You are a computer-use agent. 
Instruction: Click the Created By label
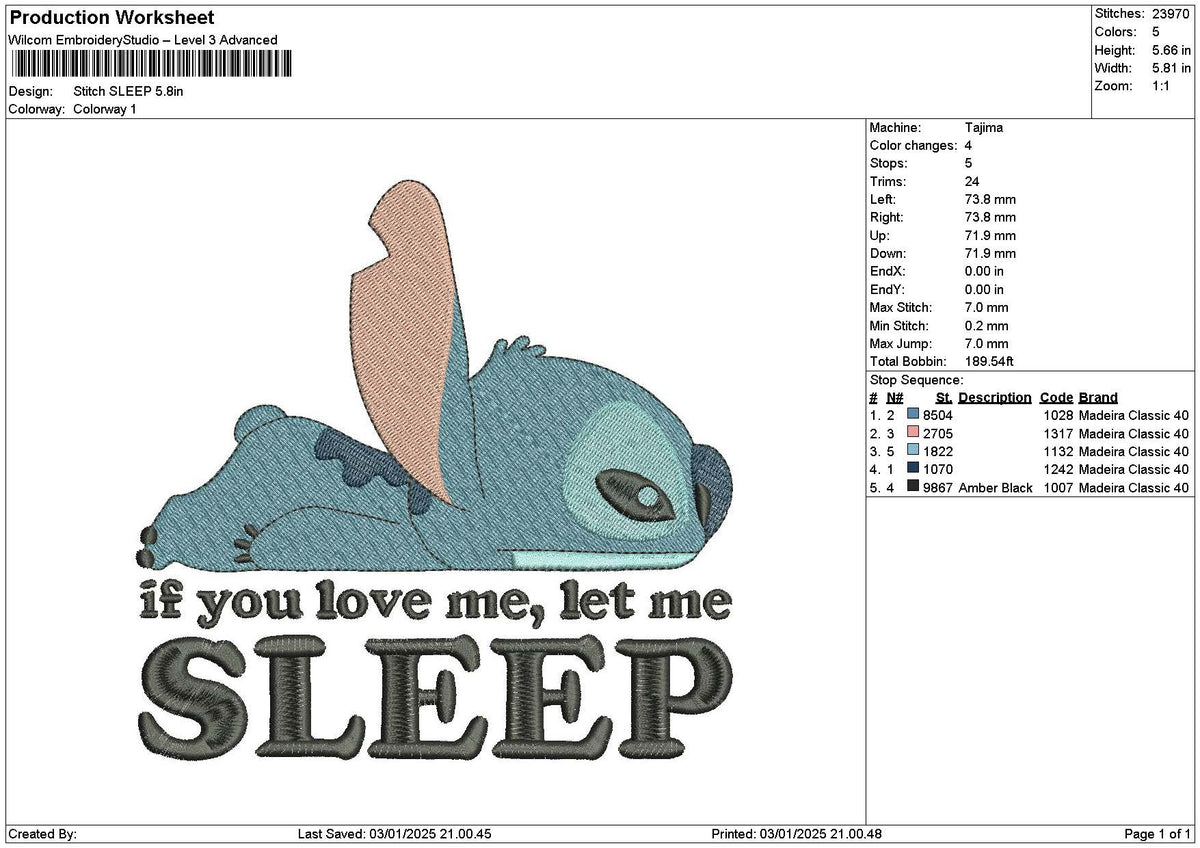(x=42, y=834)
